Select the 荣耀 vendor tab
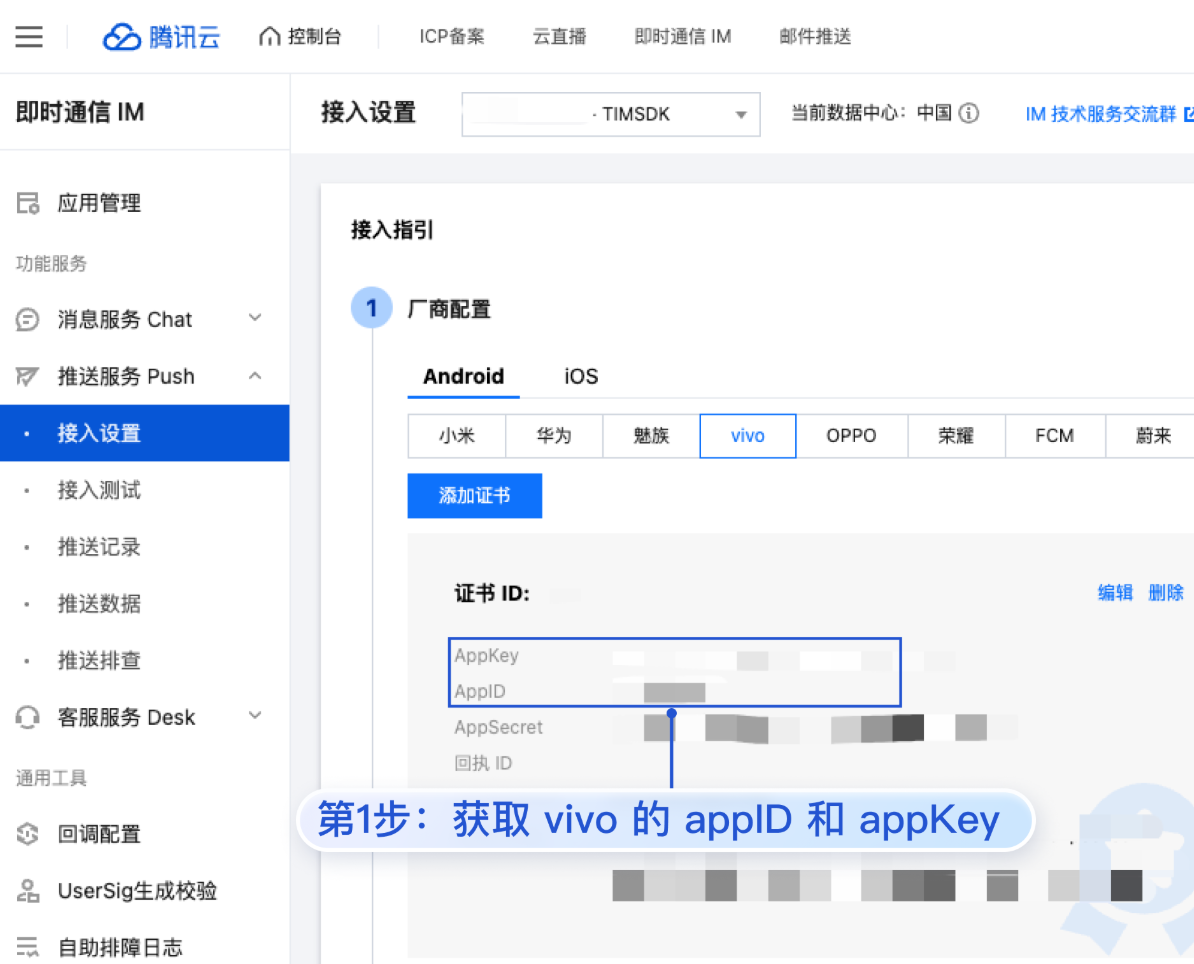 coord(956,436)
